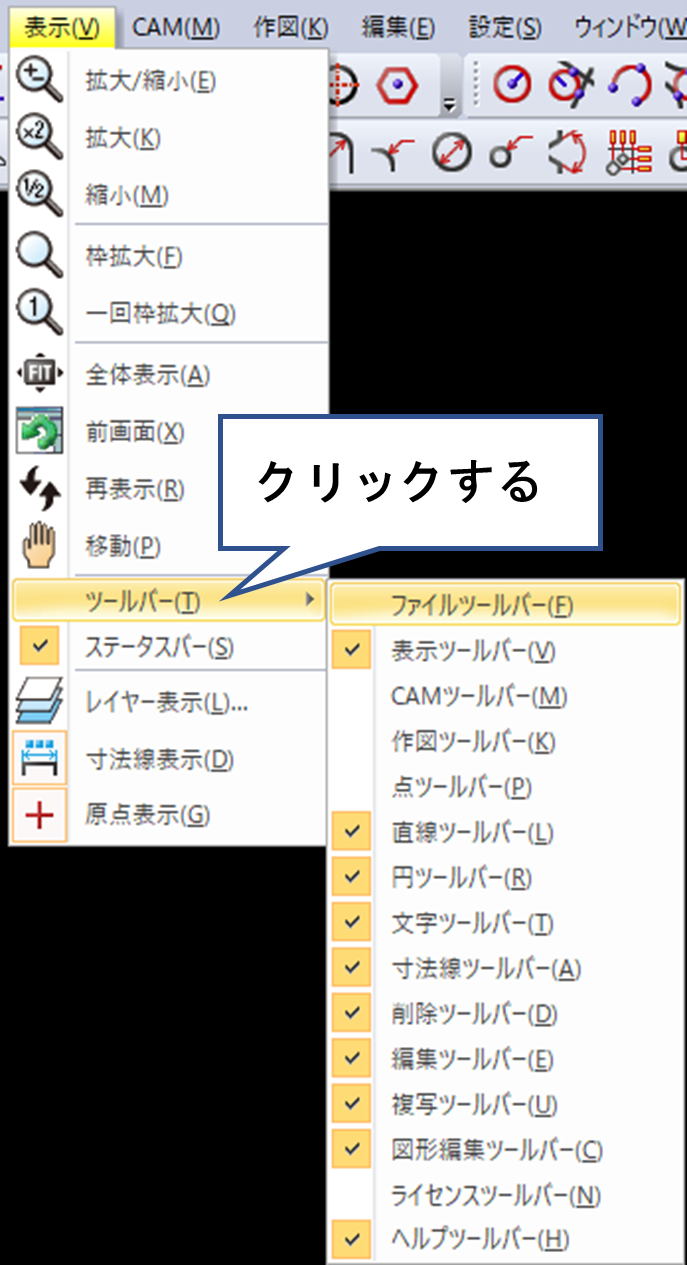The image size is (687, 1265).
Task: Open the 表示(V) menu
Action: pyautogui.click(x=61, y=27)
